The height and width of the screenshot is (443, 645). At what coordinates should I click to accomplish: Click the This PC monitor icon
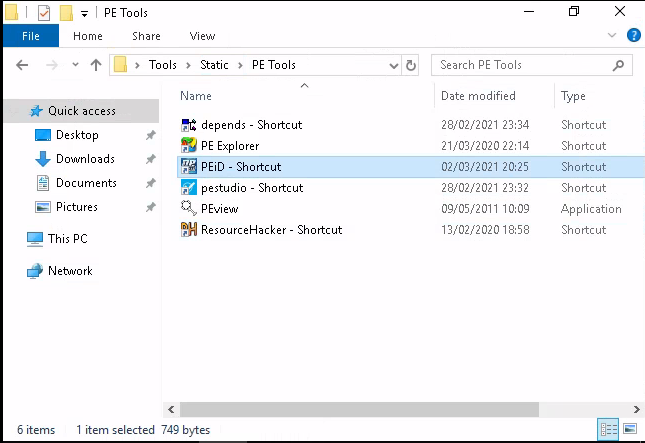(x=35, y=239)
